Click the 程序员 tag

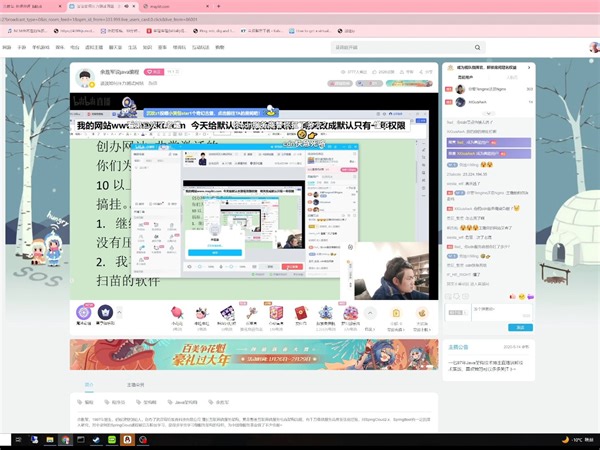pos(115,402)
